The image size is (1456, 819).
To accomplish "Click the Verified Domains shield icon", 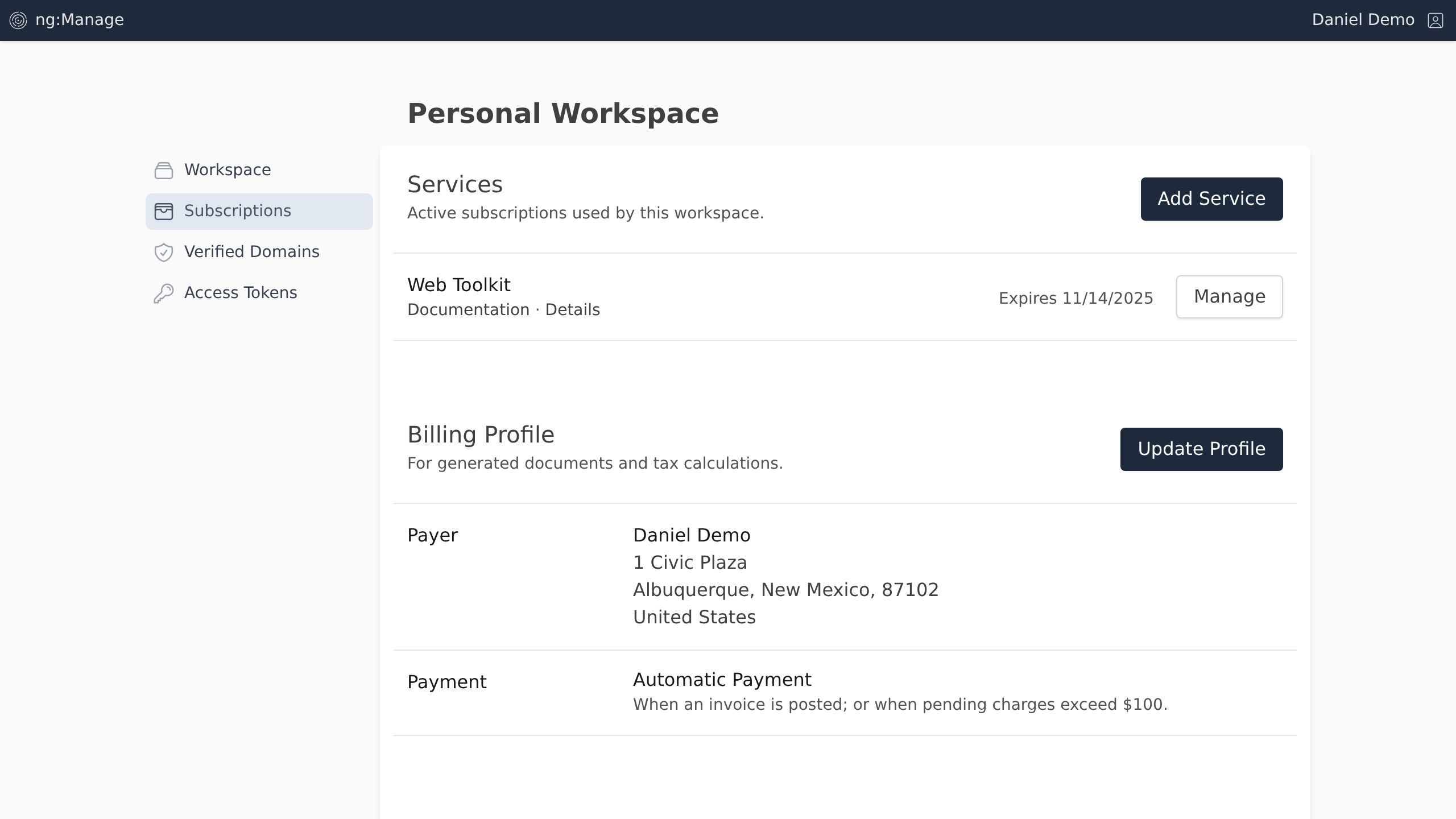I will pyautogui.click(x=164, y=253).
